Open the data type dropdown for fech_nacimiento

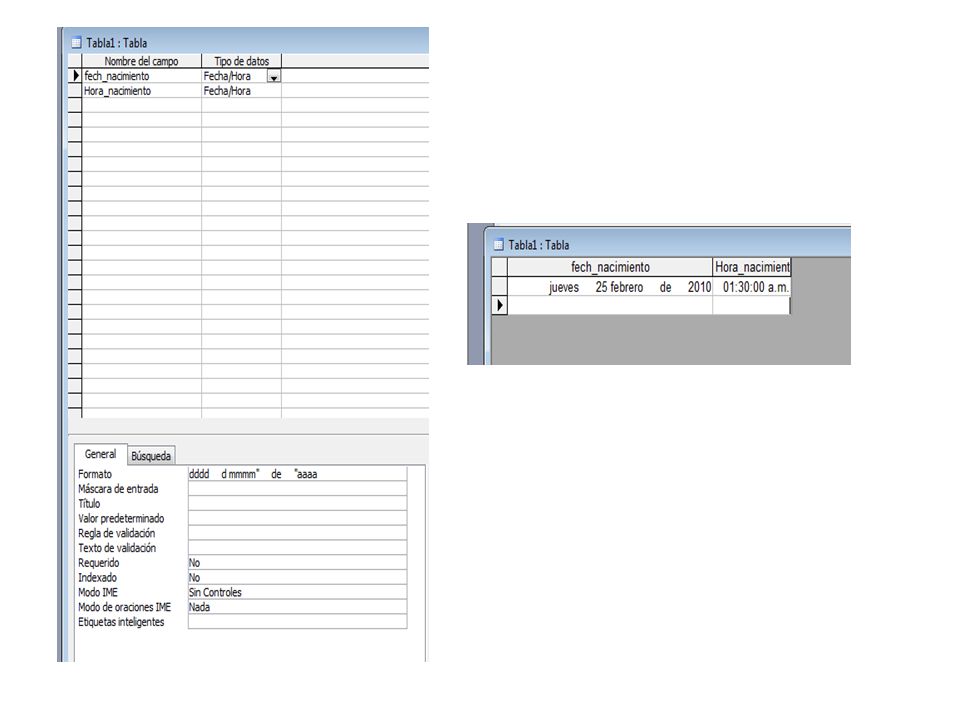tap(274, 77)
